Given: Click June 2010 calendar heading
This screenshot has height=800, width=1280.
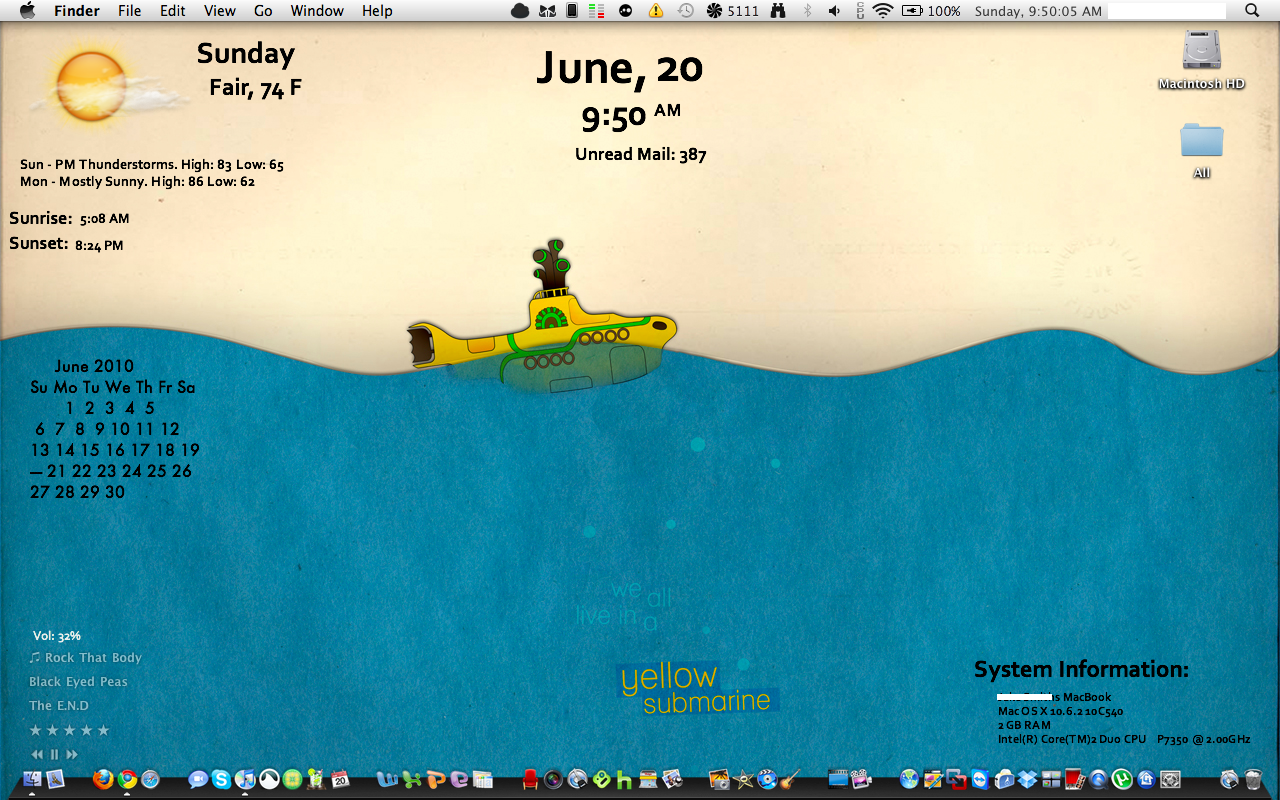Looking at the screenshot, I should tap(94, 366).
